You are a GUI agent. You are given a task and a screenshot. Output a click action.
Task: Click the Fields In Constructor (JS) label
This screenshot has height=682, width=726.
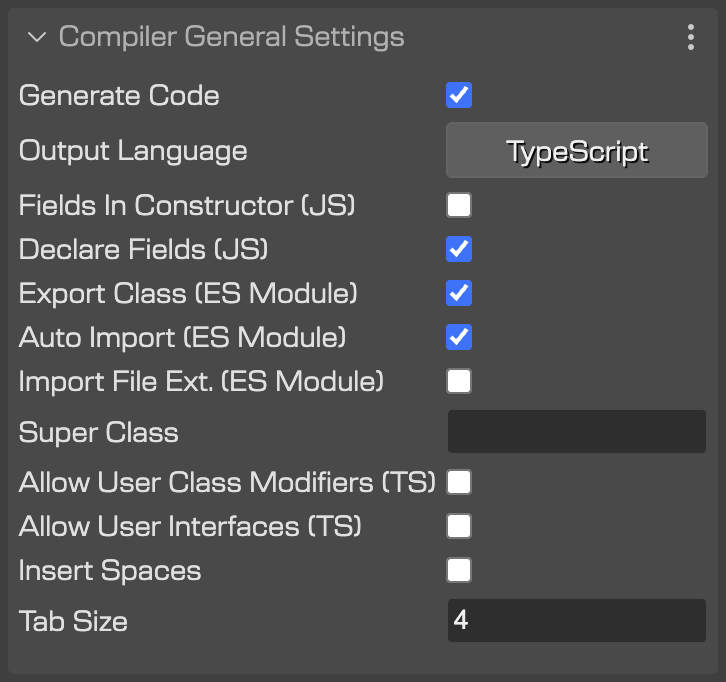pos(187,206)
